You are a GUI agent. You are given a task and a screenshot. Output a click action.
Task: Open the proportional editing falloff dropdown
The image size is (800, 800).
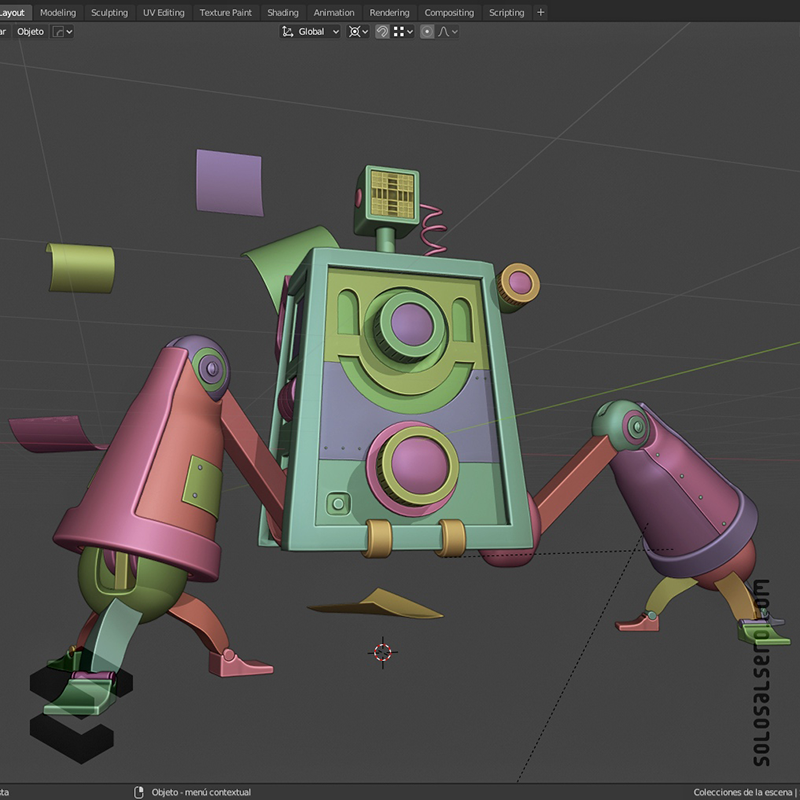[447, 32]
